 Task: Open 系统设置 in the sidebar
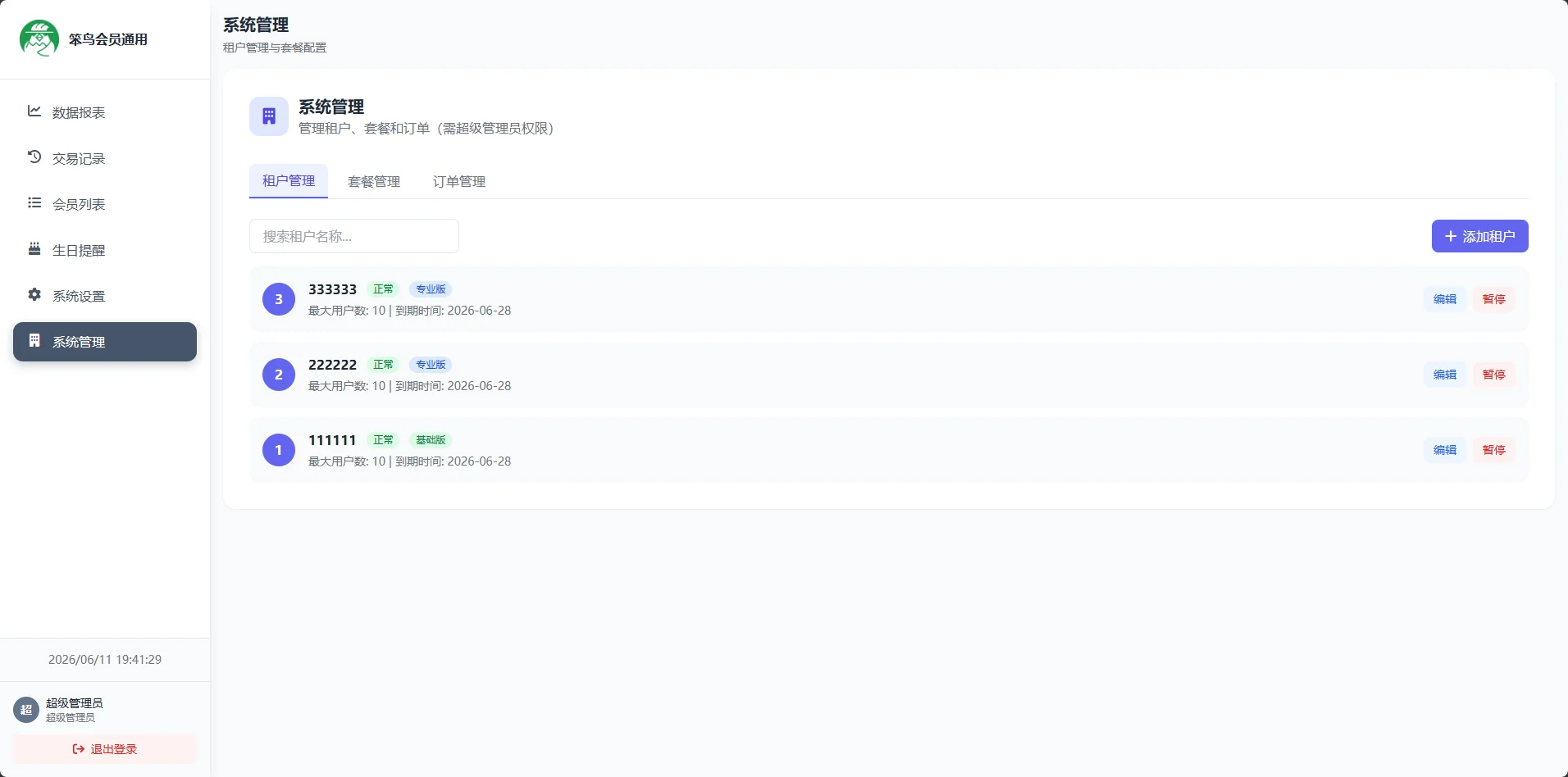pyautogui.click(x=105, y=296)
